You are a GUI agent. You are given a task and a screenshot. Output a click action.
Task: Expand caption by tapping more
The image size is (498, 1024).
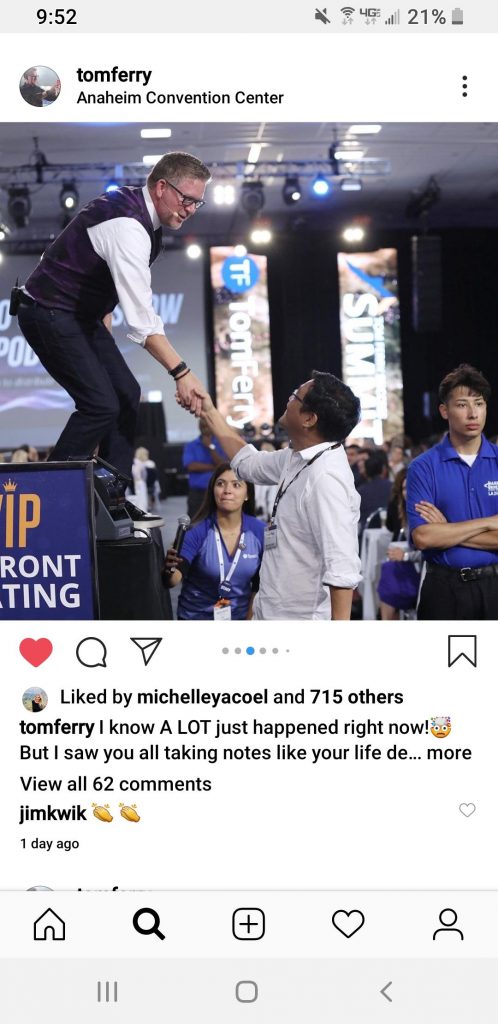(x=449, y=752)
